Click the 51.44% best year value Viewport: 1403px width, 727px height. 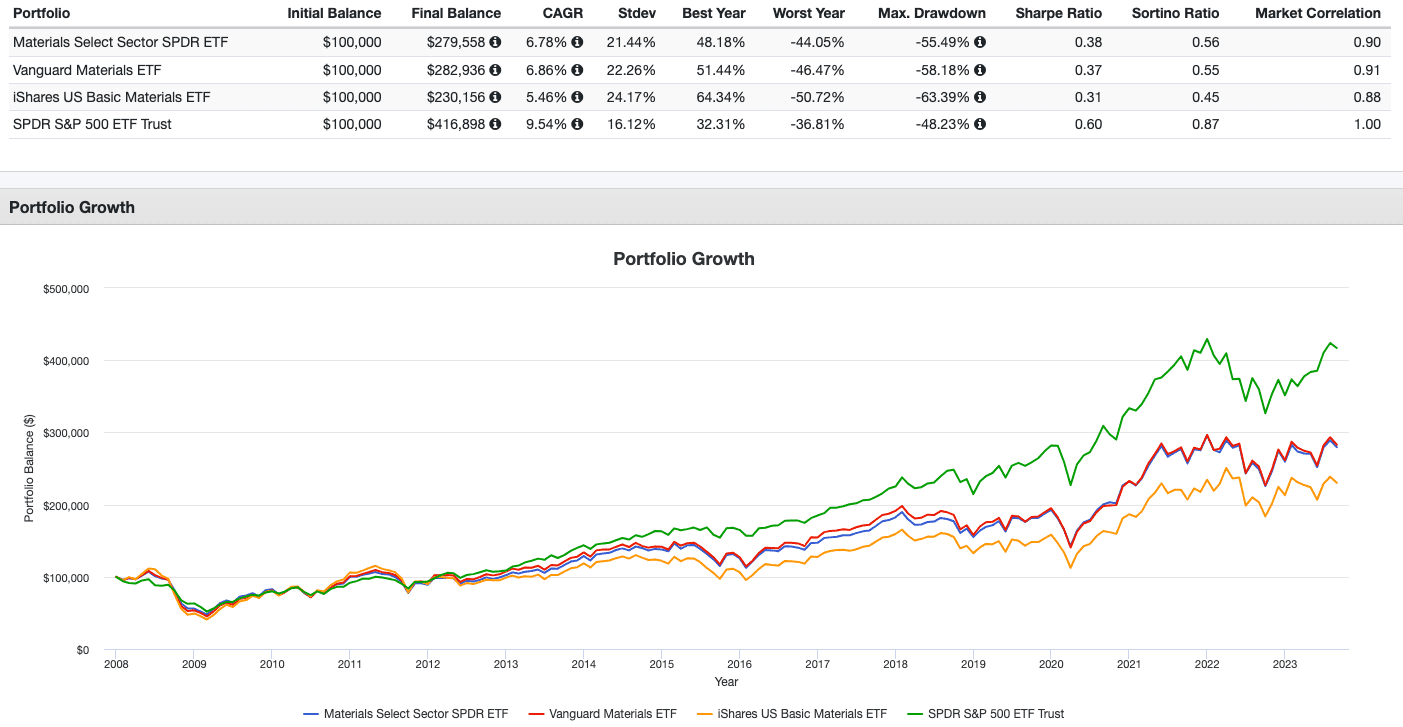click(722, 70)
